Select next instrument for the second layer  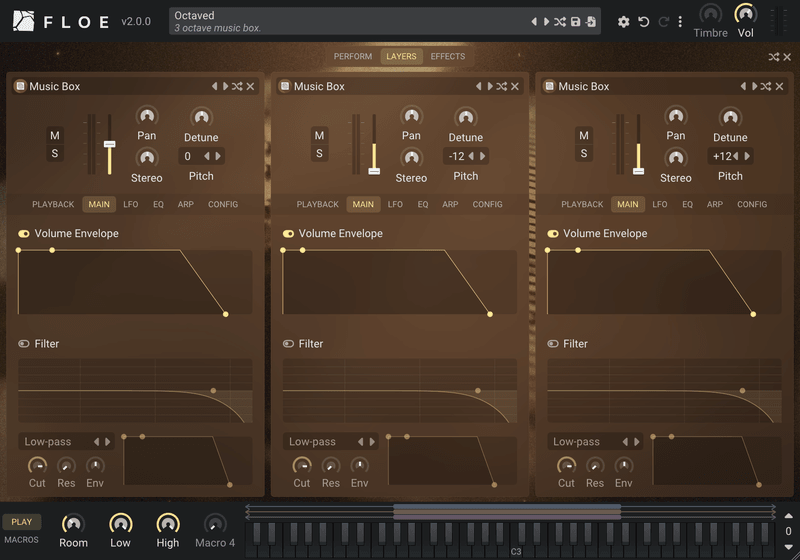tap(490, 86)
